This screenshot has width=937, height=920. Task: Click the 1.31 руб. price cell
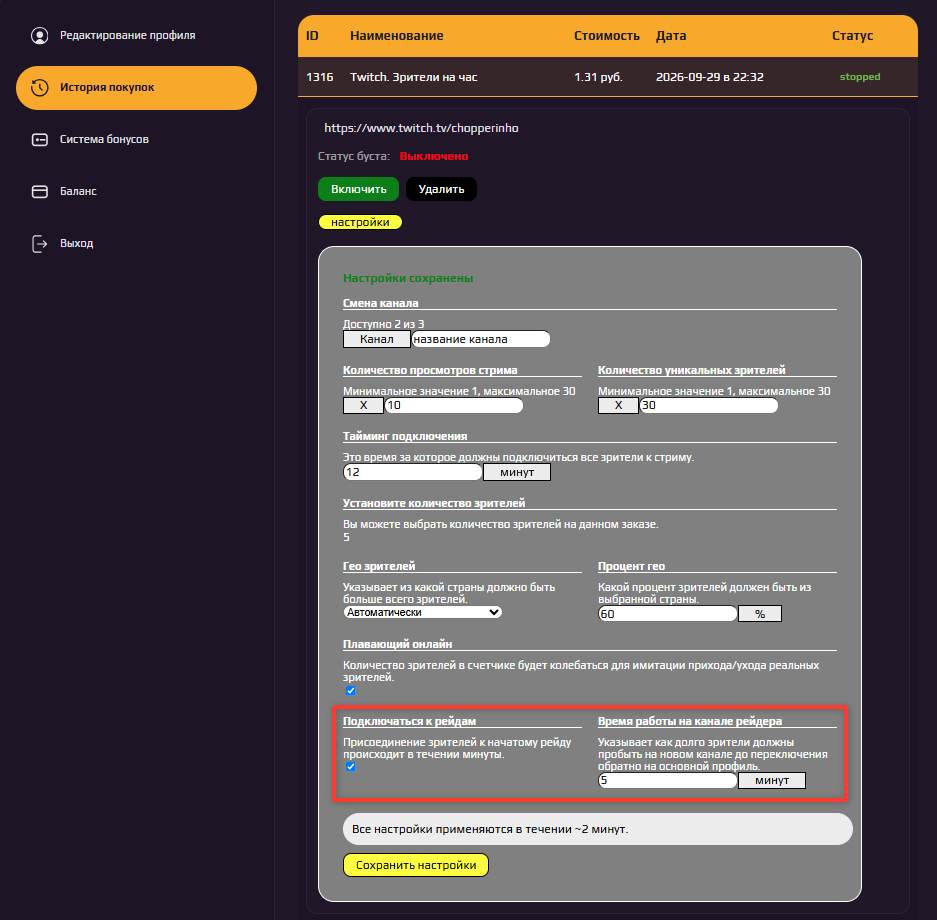(598, 77)
